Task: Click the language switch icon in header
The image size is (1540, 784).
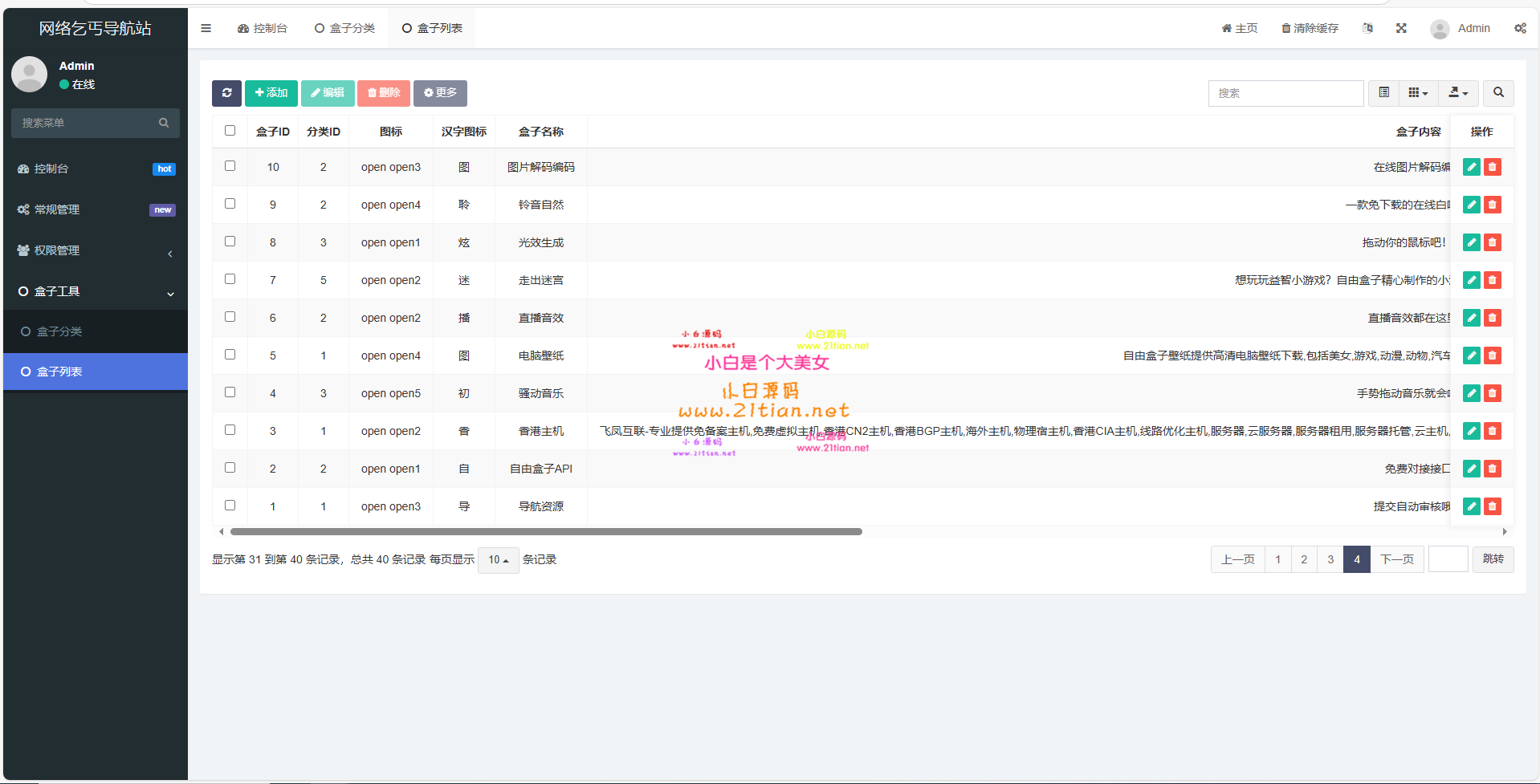Action: pos(1367,28)
